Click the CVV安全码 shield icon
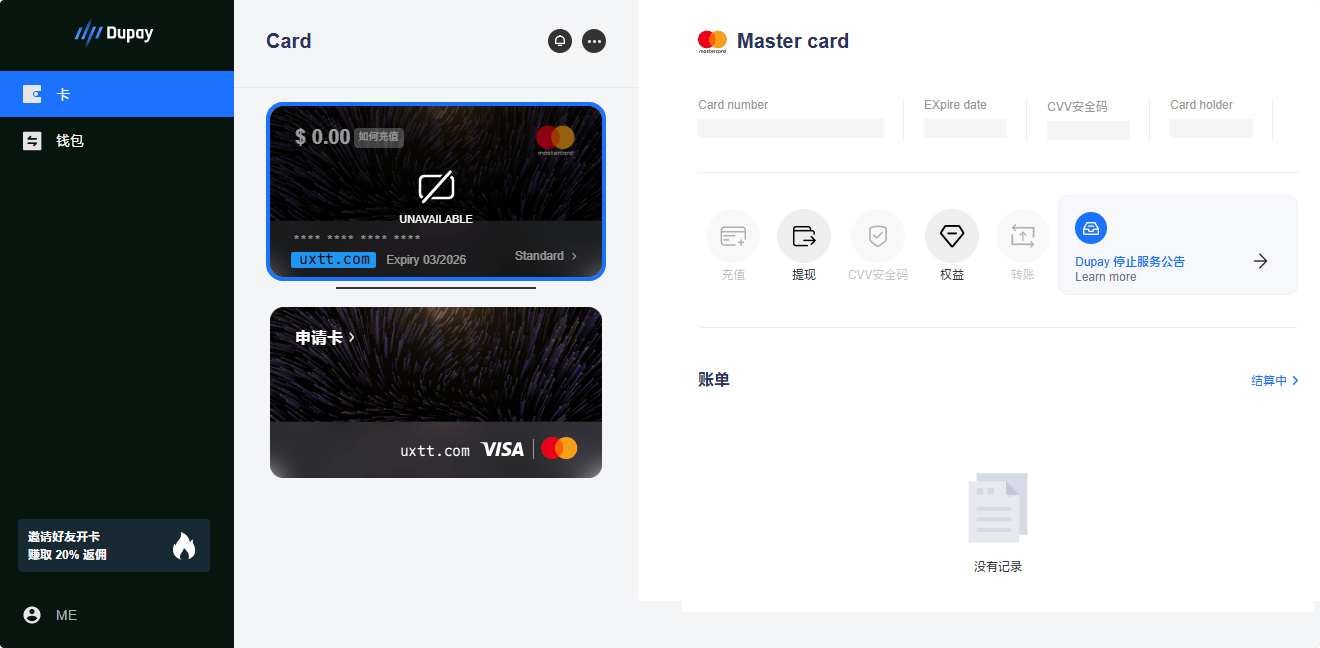 878,236
